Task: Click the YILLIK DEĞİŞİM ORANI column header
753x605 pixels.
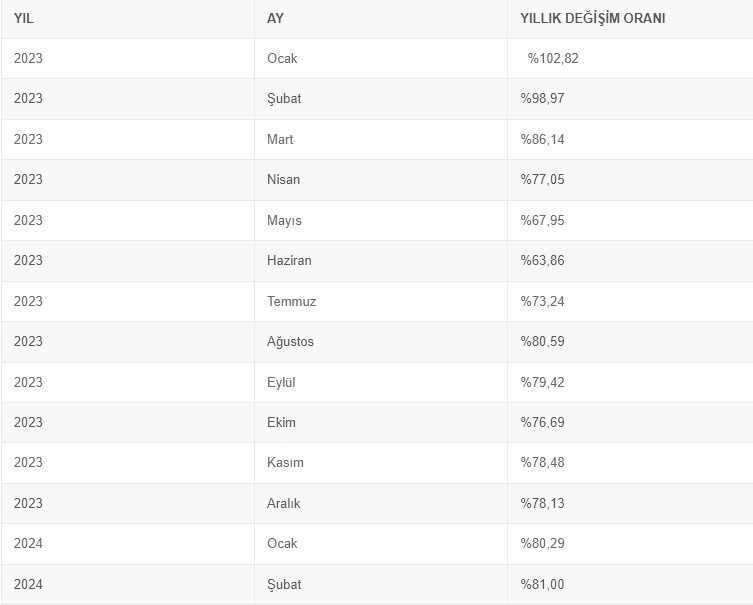Action: coord(593,18)
